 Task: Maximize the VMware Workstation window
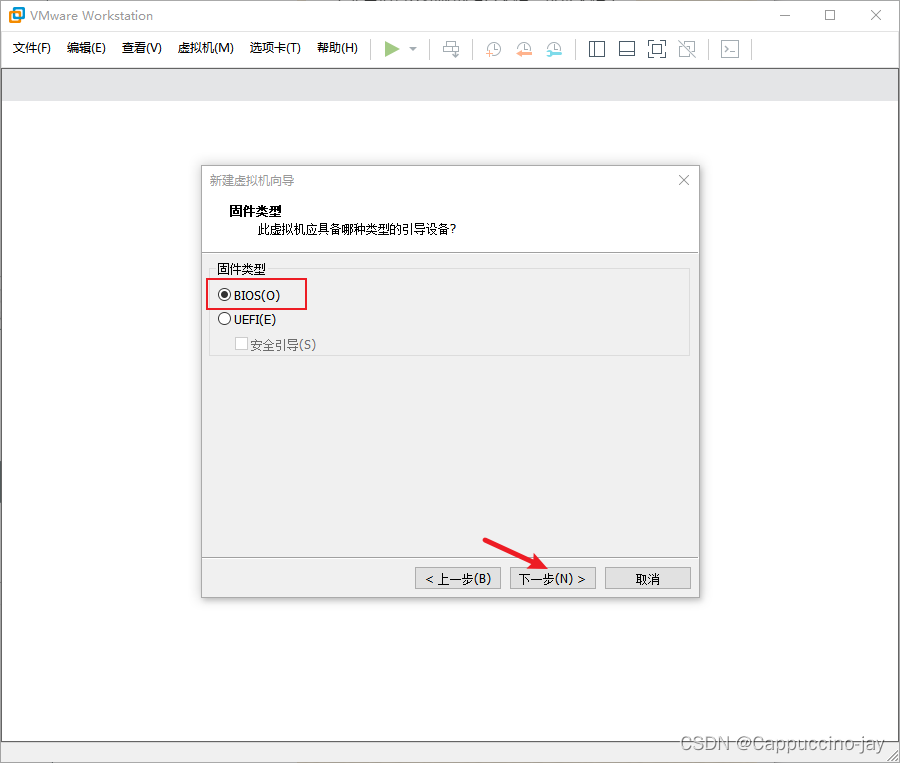point(830,16)
